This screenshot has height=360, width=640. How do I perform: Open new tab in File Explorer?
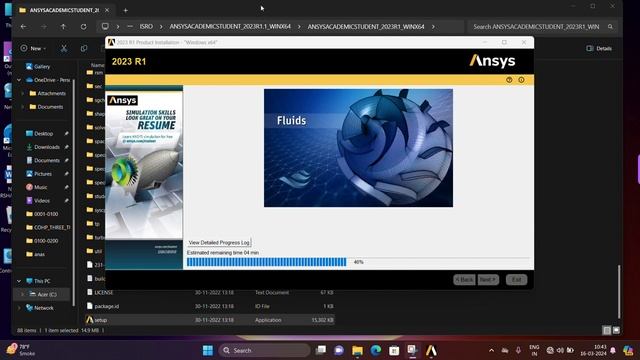tap(126, 10)
